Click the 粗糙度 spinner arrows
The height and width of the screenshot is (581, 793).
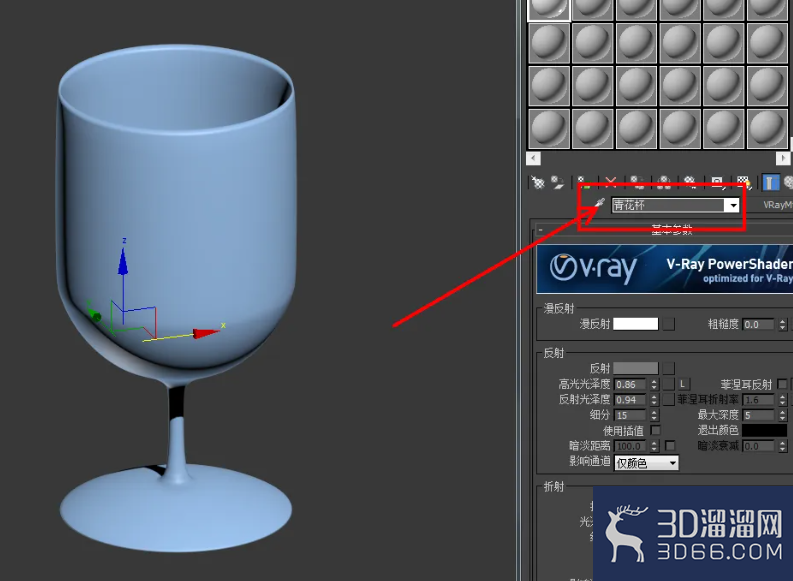point(782,325)
